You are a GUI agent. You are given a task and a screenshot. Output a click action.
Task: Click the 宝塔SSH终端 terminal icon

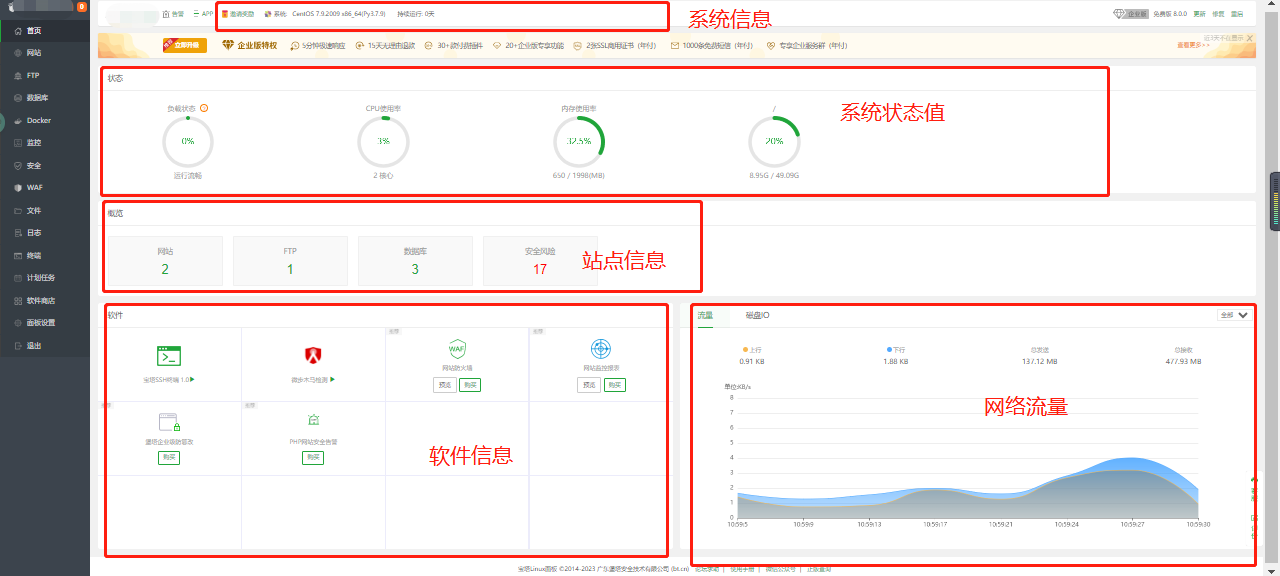pos(169,356)
